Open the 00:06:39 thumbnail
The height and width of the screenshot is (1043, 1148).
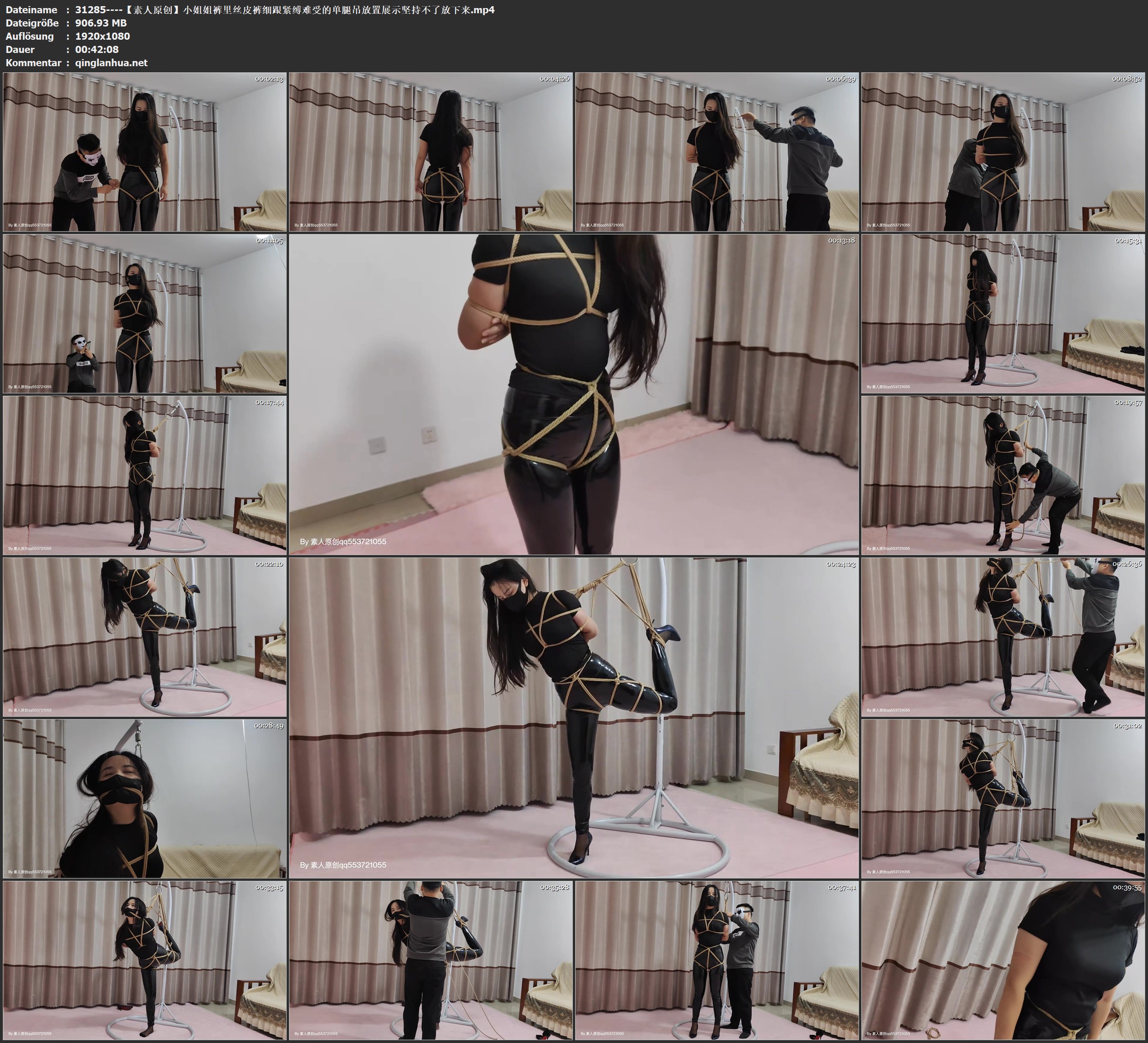(x=717, y=151)
